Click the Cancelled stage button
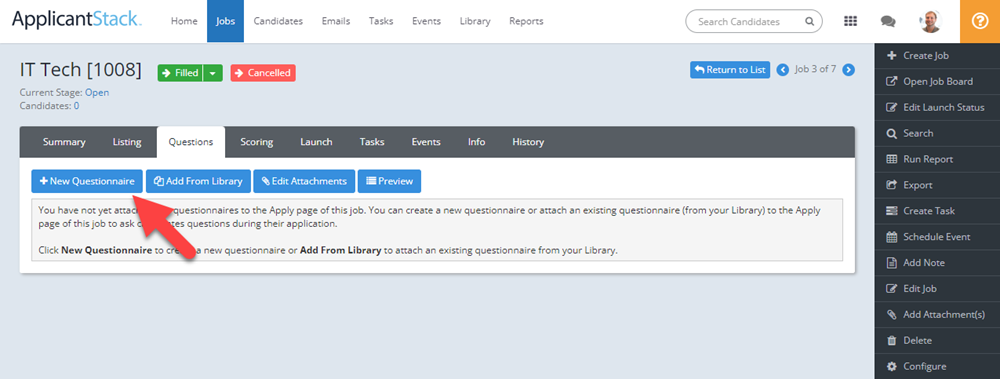Screen dimensions: 1000x379 (263, 73)
